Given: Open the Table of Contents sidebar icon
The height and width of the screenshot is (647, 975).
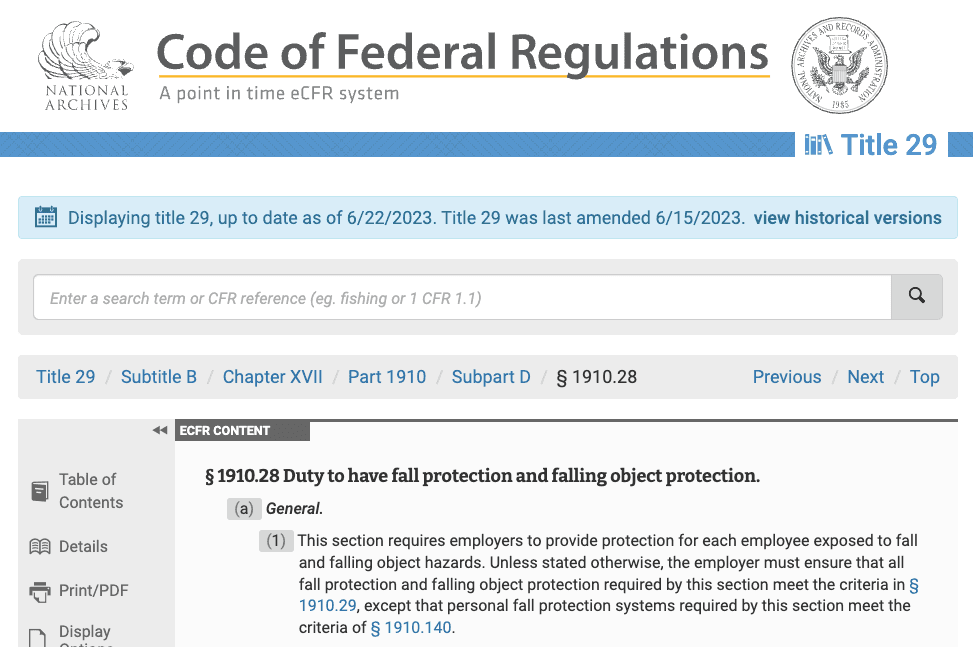Looking at the screenshot, I should click(x=40, y=491).
